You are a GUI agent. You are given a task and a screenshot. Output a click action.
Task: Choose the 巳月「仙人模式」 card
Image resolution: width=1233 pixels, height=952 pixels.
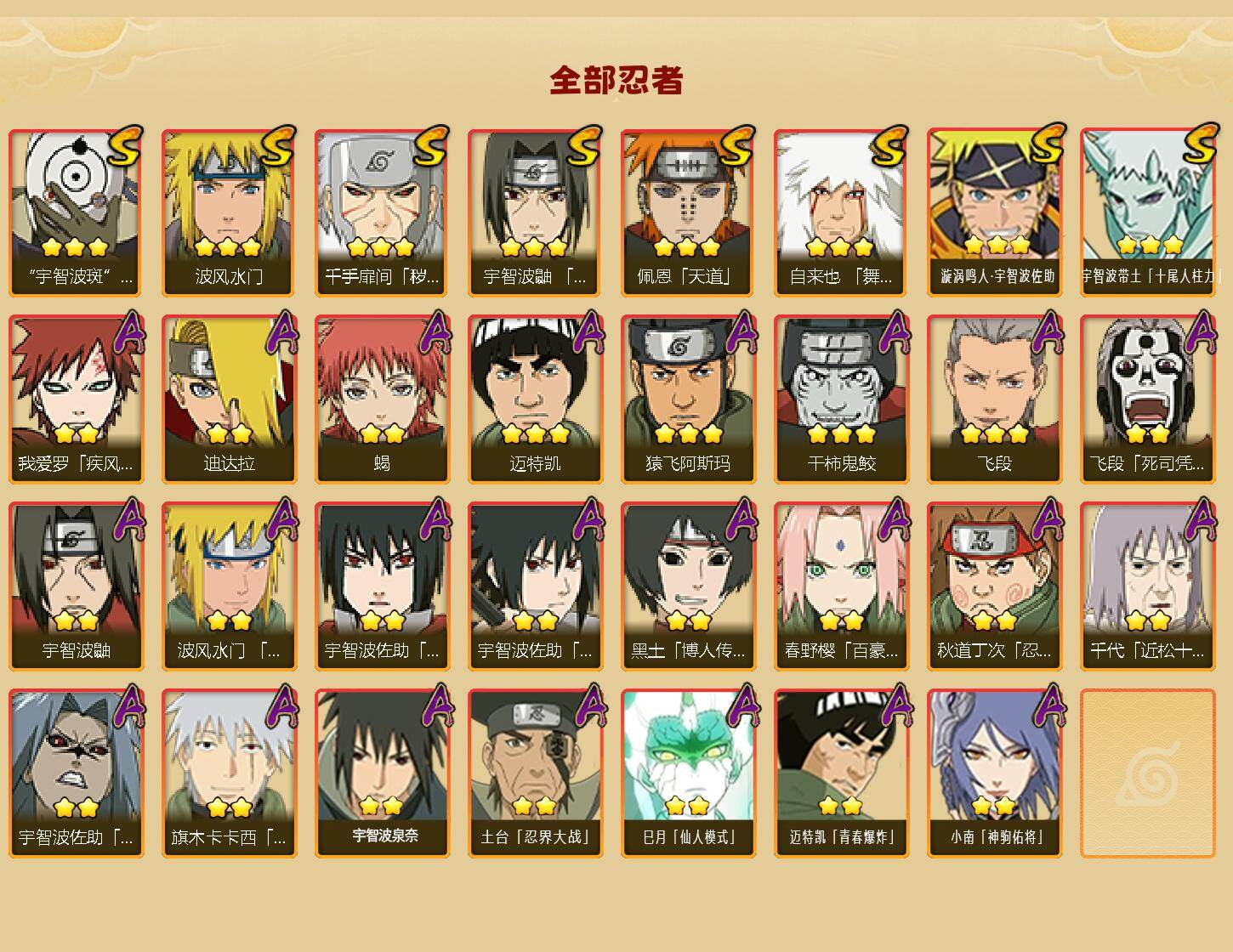click(x=688, y=773)
